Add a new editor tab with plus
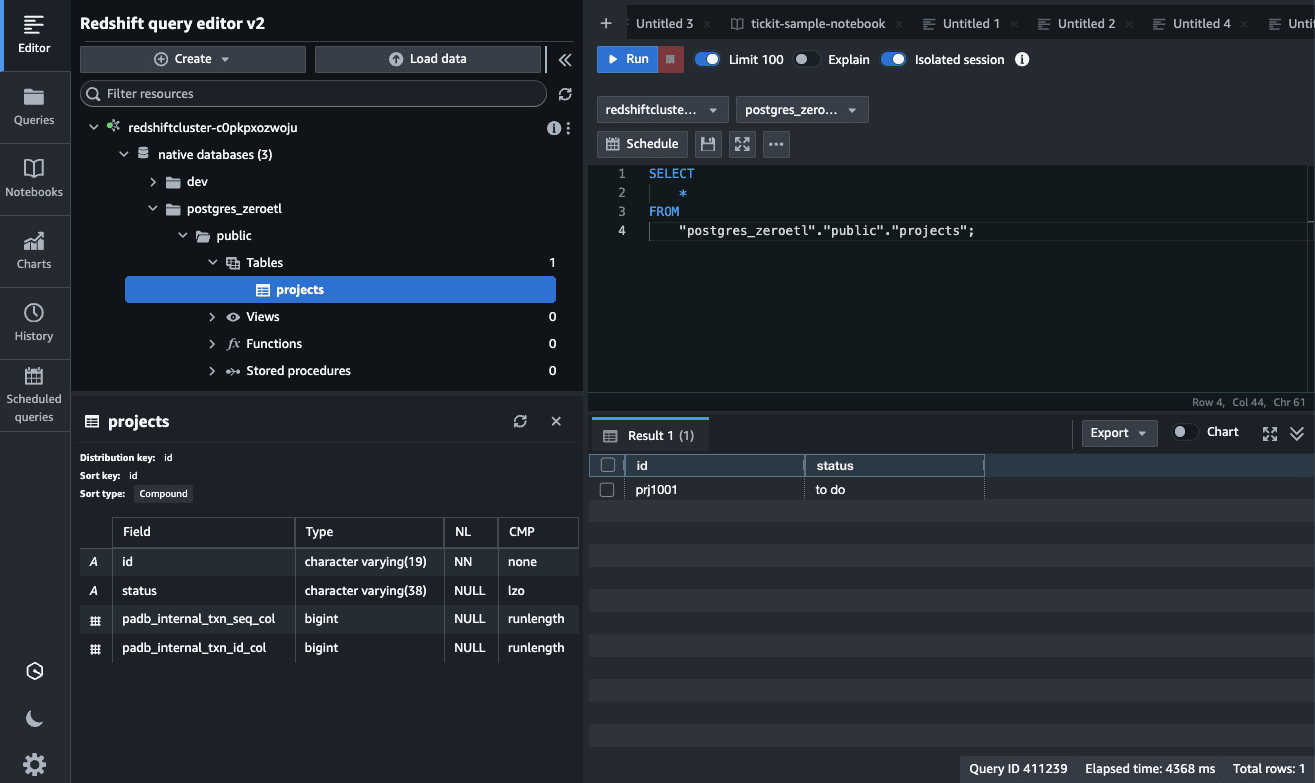Image resolution: width=1315 pixels, height=783 pixels. coord(606,23)
